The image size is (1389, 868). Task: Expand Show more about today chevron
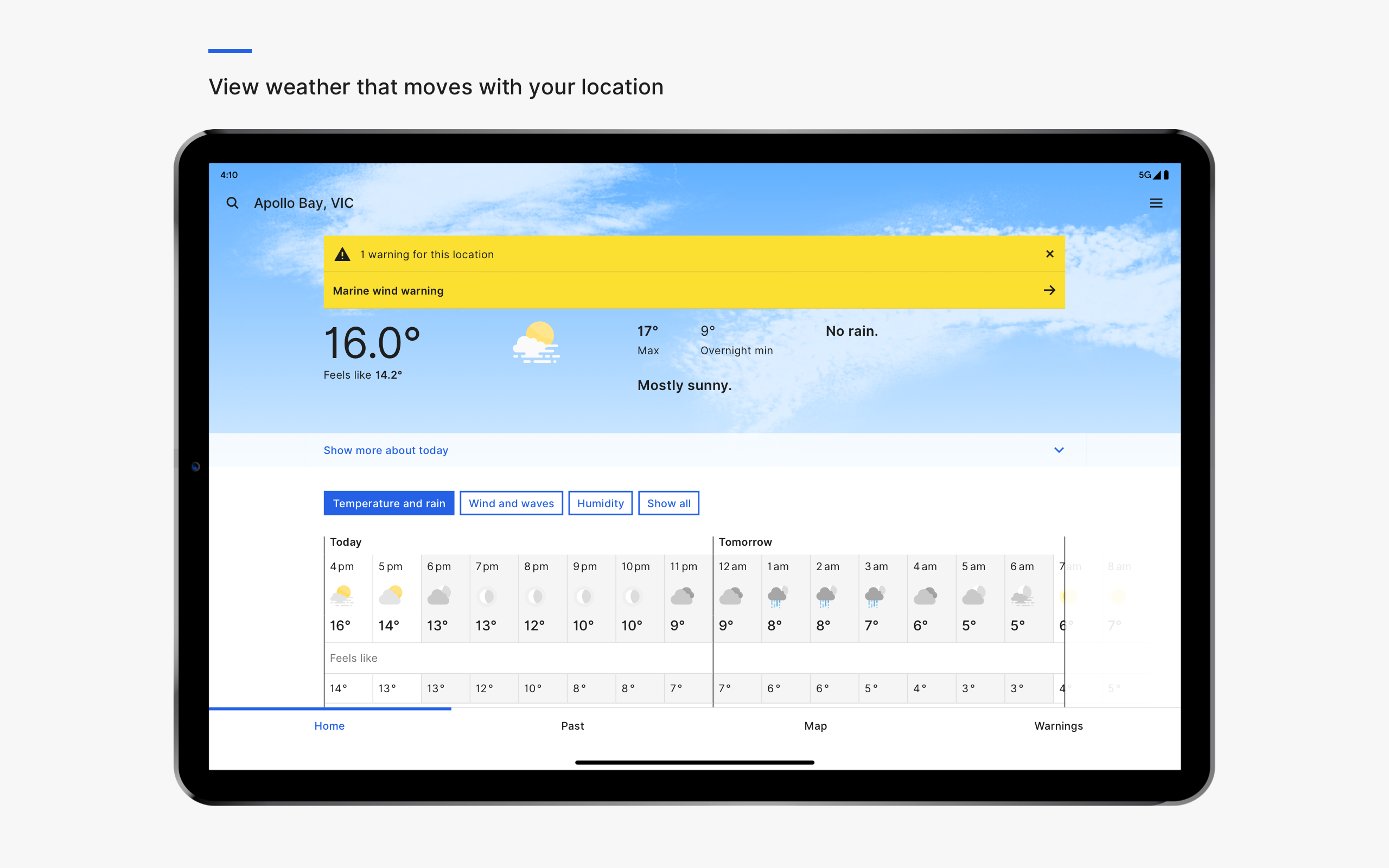(1059, 450)
